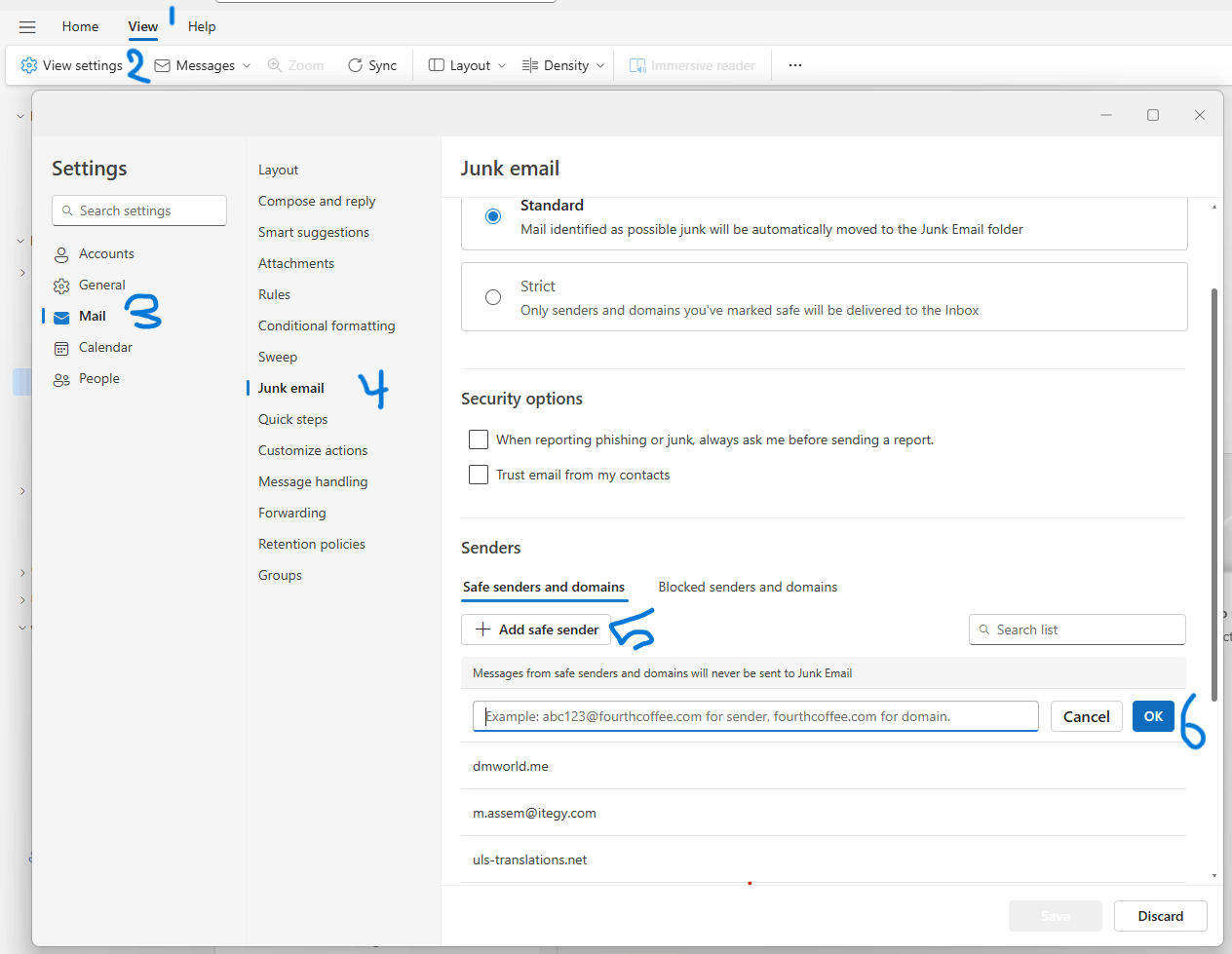Open the People settings section
Image resolution: width=1232 pixels, height=954 pixels.
(x=97, y=378)
